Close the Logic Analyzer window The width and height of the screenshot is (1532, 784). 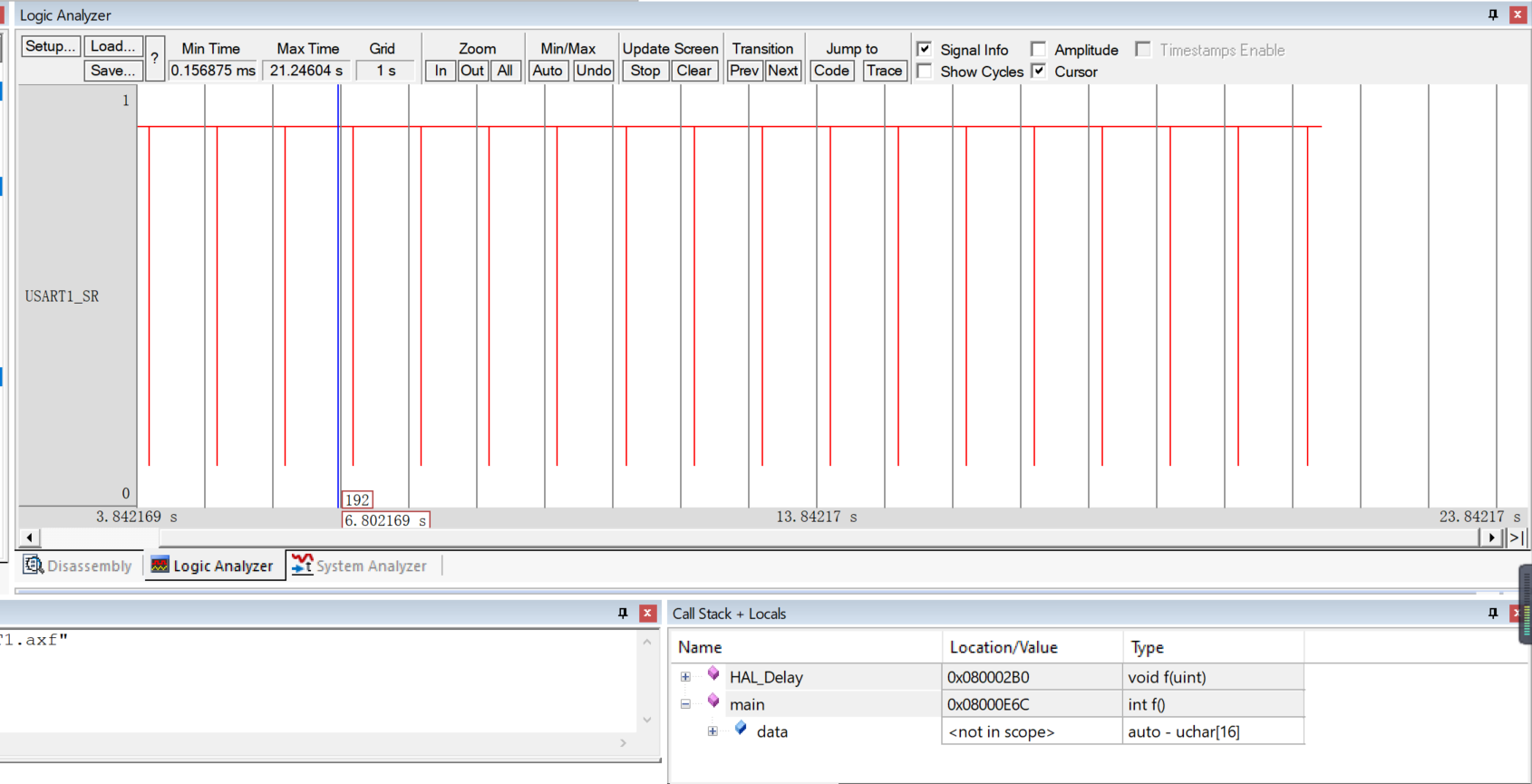pos(1517,15)
